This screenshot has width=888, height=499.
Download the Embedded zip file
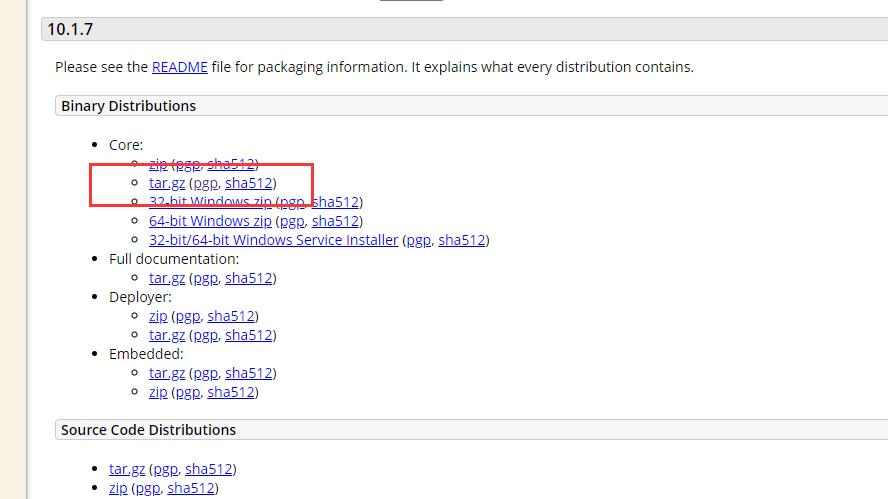158,392
